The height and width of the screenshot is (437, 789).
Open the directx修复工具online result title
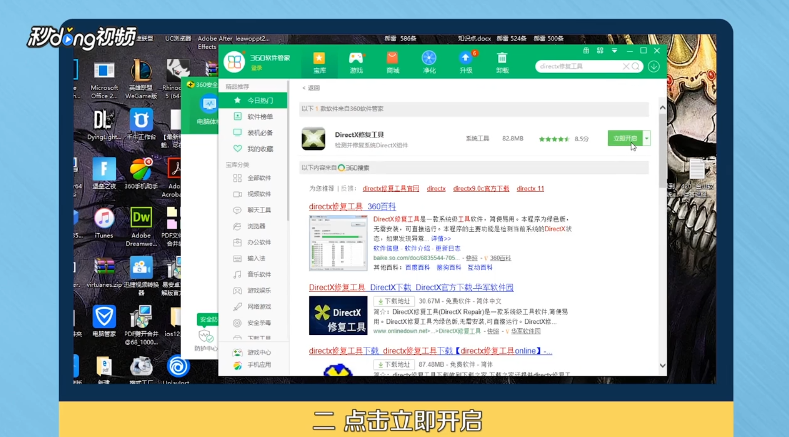click(430, 351)
